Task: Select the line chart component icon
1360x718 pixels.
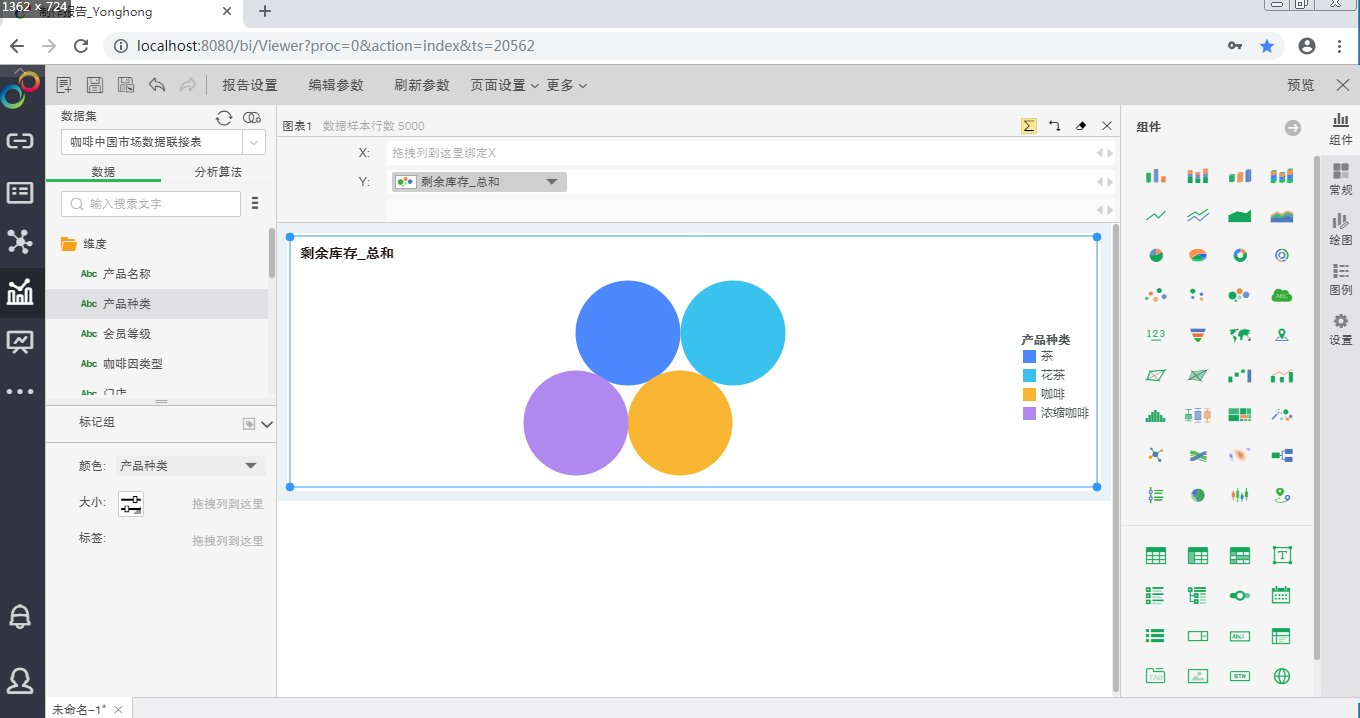Action: 1155,214
